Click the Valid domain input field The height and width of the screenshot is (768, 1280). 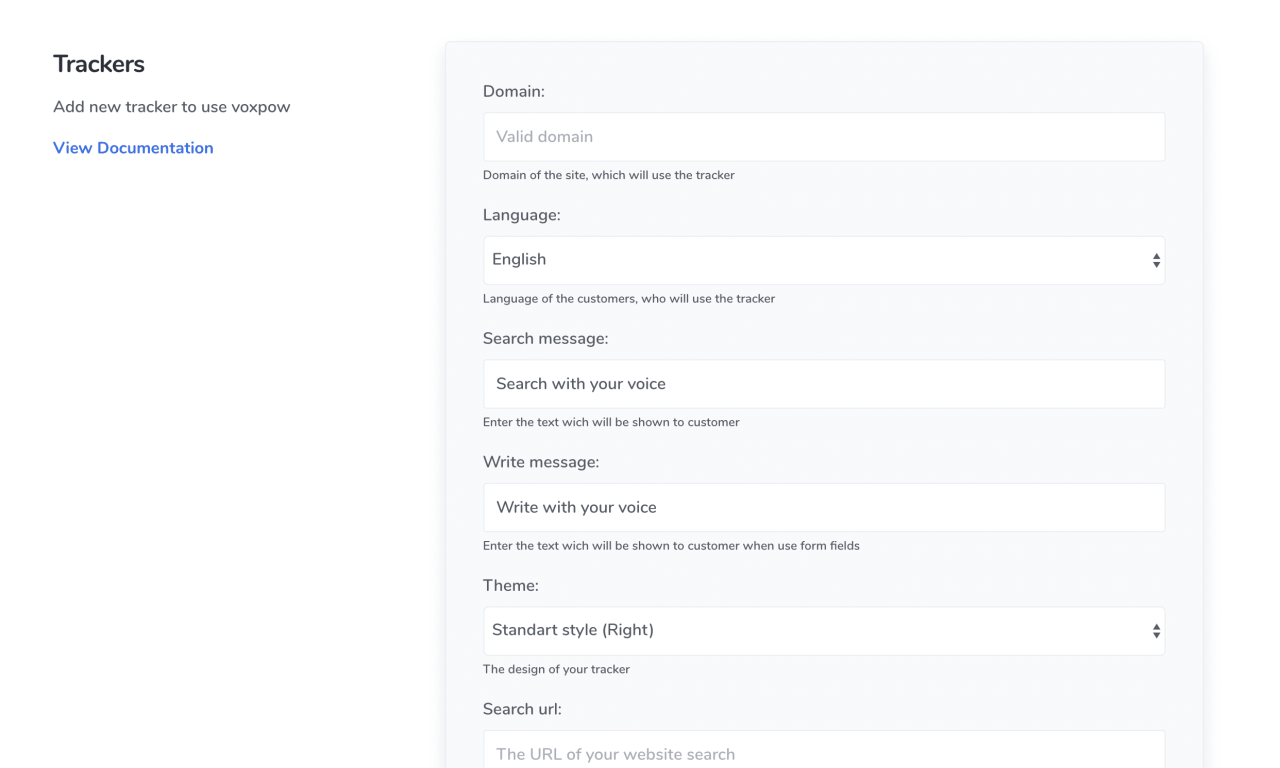(823, 137)
